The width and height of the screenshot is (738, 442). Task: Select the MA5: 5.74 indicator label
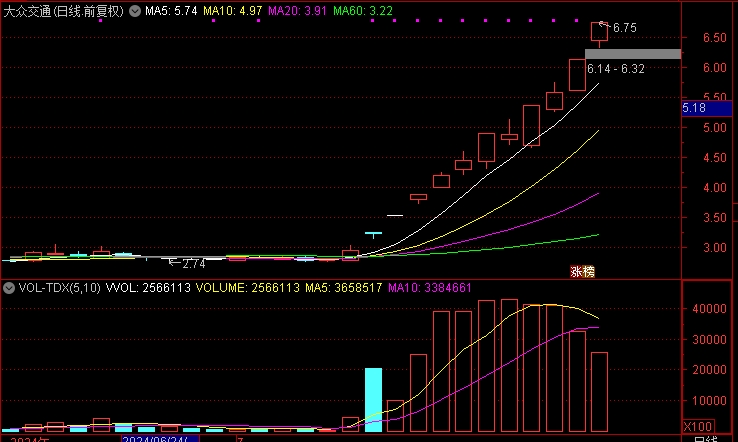171,11
